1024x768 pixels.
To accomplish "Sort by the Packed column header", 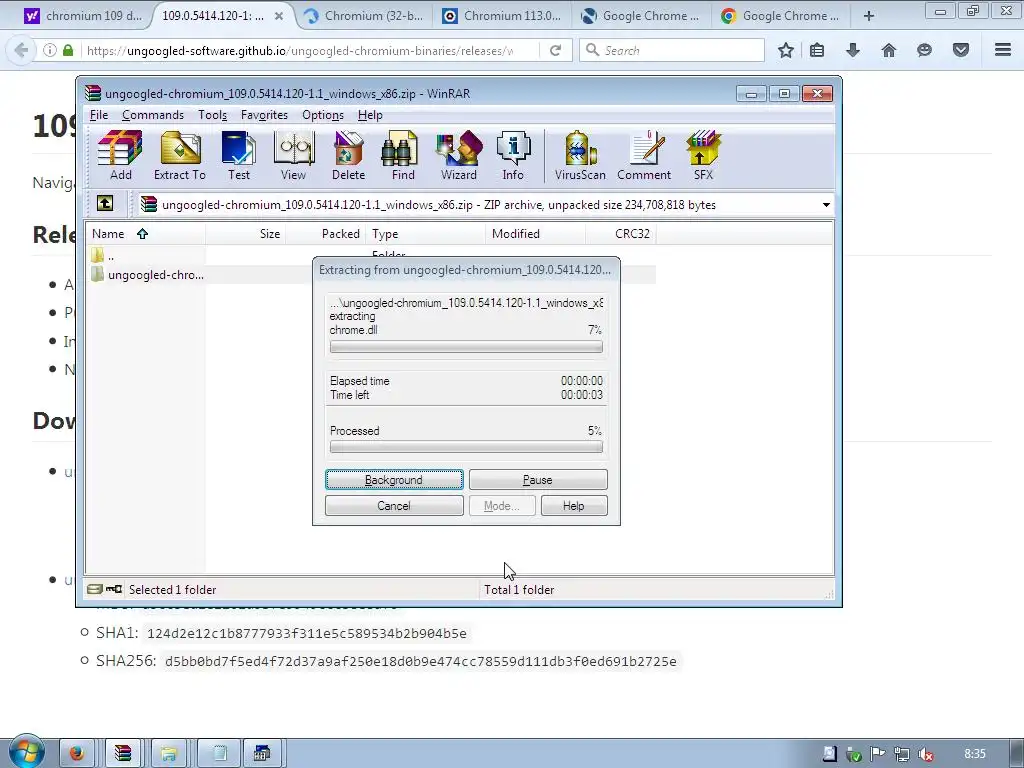I will [326, 234].
